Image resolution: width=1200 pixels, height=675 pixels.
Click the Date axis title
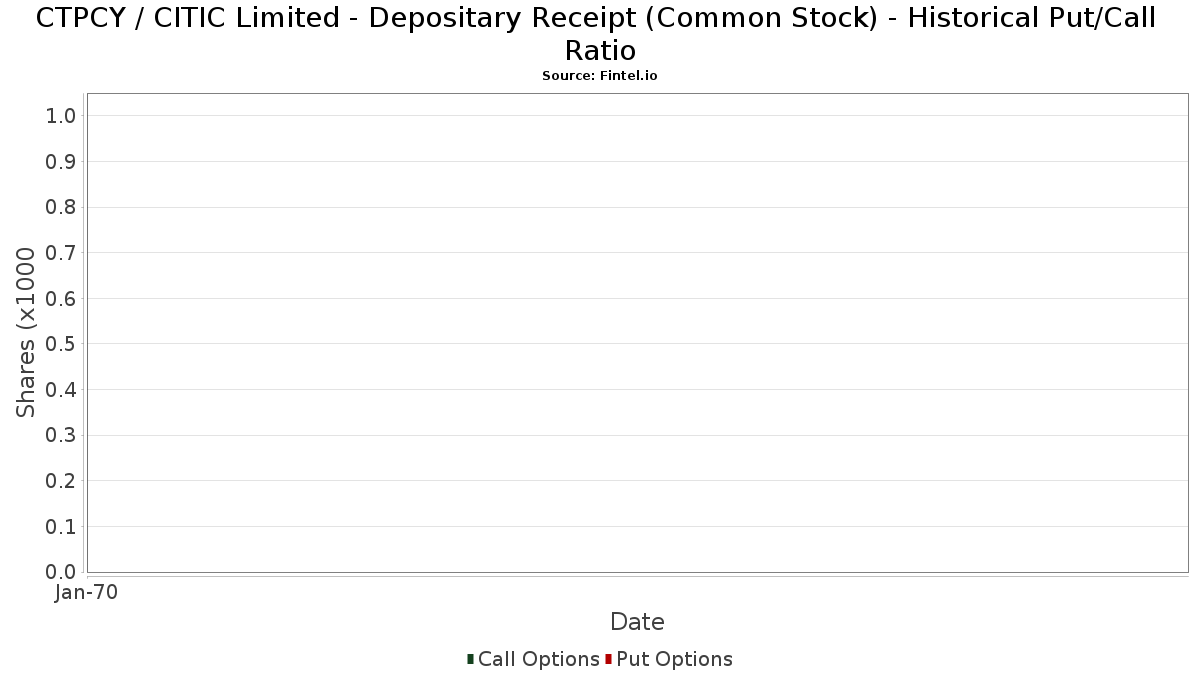pos(637,622)
